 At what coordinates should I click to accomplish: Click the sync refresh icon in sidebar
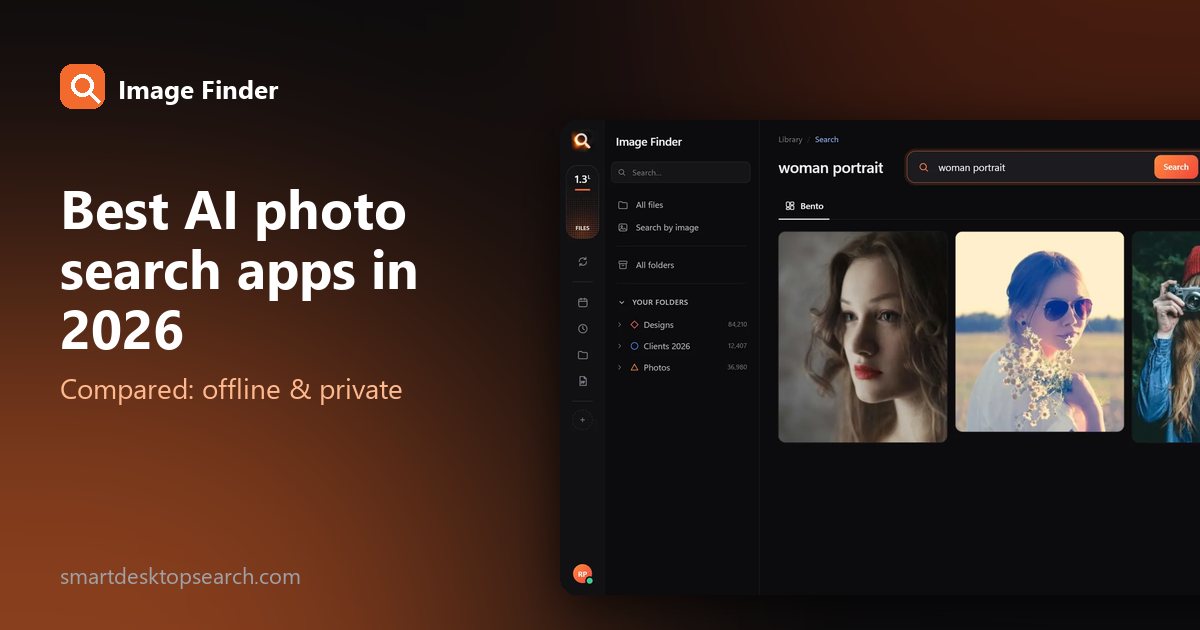[x=582, y=261]
